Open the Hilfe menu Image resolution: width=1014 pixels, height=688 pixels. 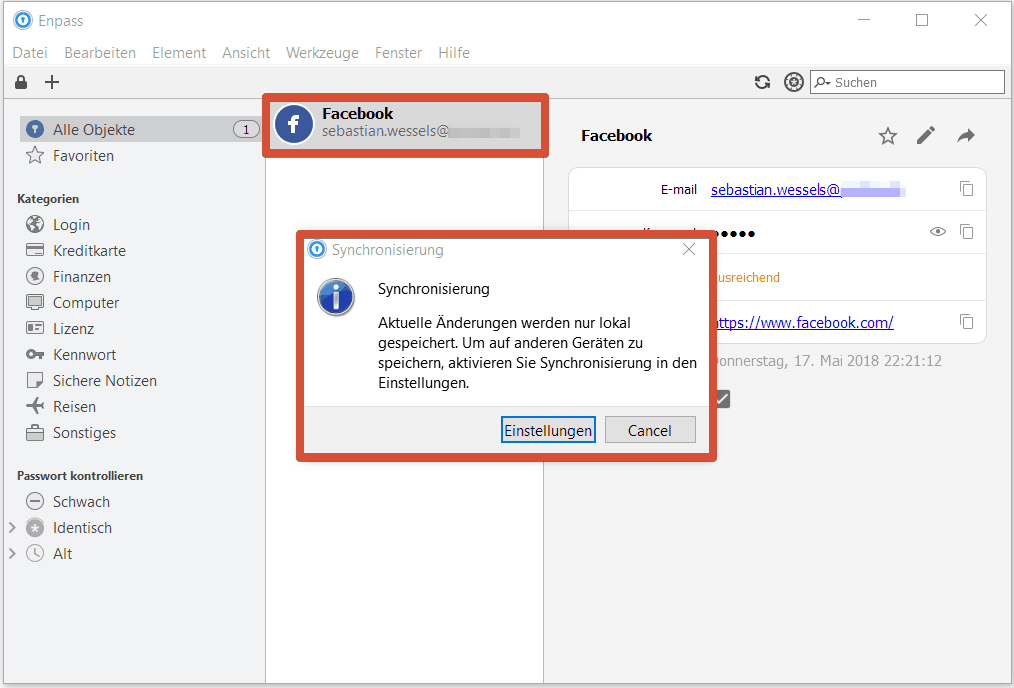click(x=454, y=53)
